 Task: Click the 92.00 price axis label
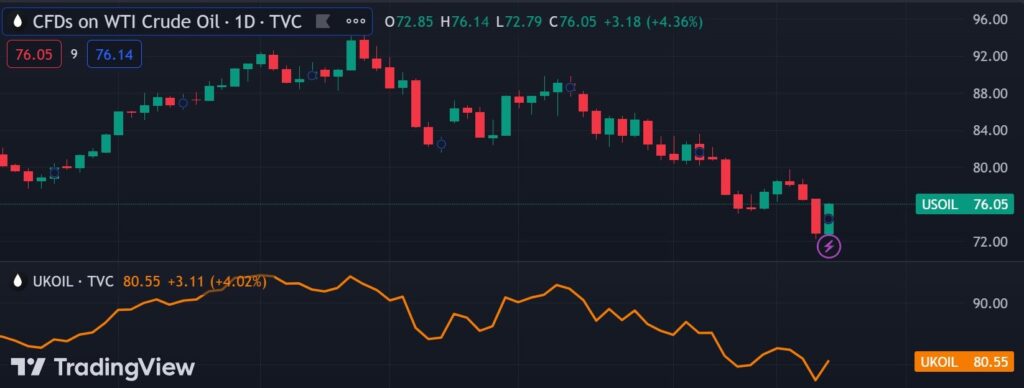(x=989, y=57)
